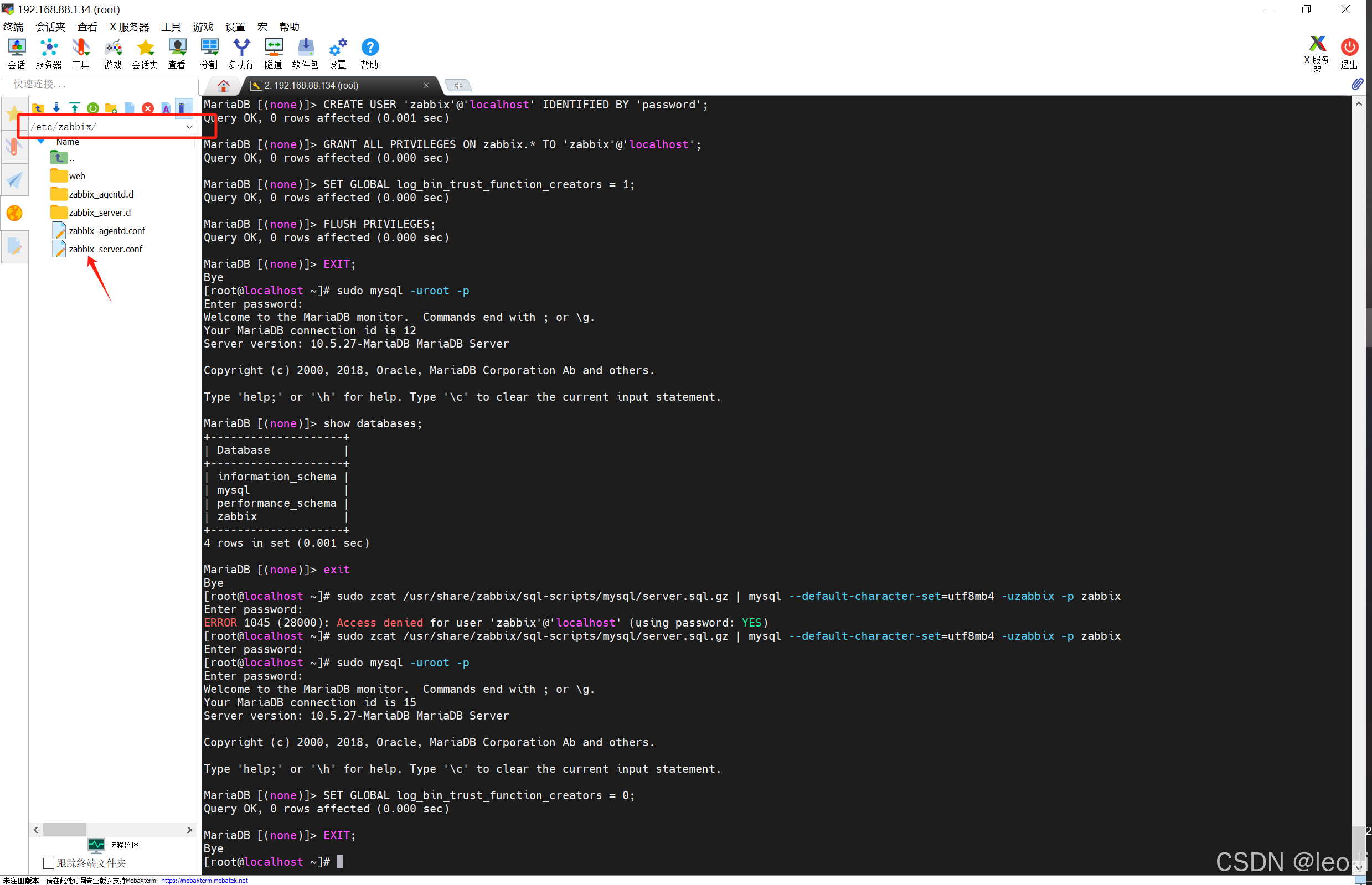Screen dimensions: 1372x885
Task: Click the upload to folder arrow
Action: tap(75, 108)
